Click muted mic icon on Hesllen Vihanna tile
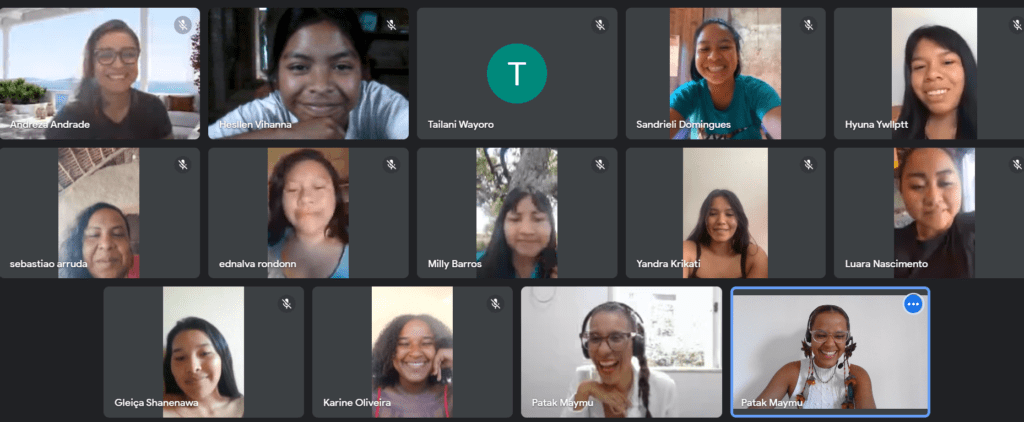Image resolution: width=1024 pixels, height=422 pixels. (x=391, y=25)
